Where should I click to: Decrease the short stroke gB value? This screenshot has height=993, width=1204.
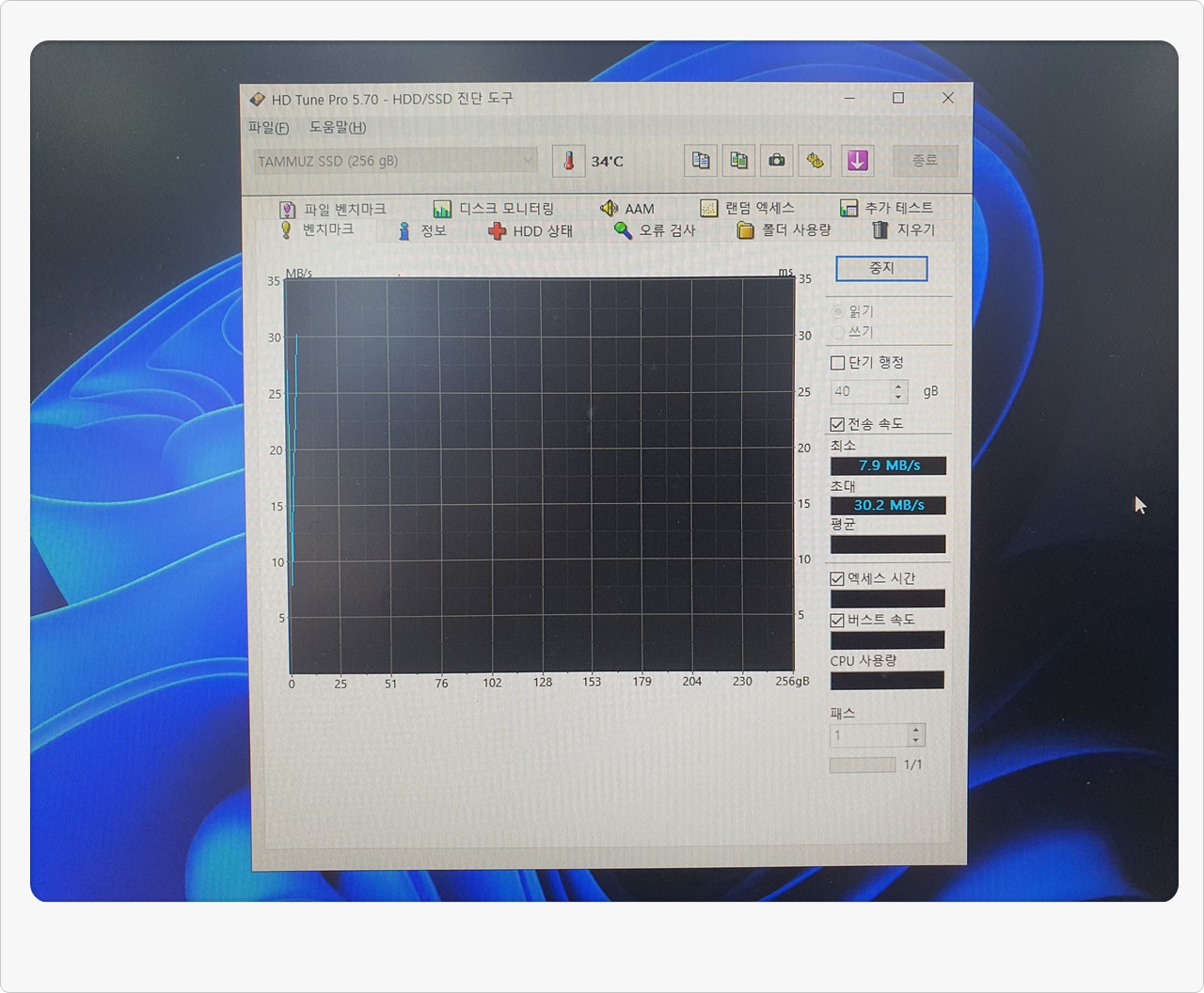(899, 398)
